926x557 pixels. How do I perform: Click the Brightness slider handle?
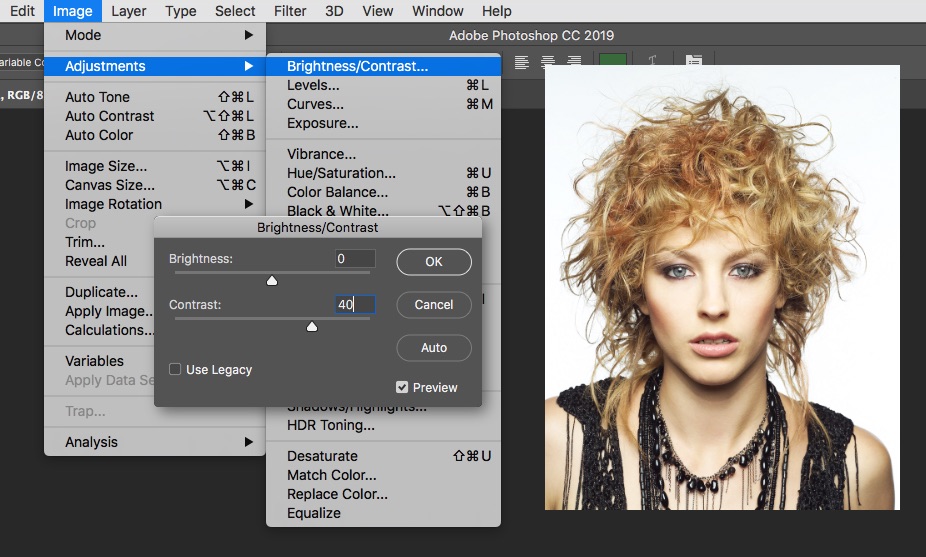[272, 281]
